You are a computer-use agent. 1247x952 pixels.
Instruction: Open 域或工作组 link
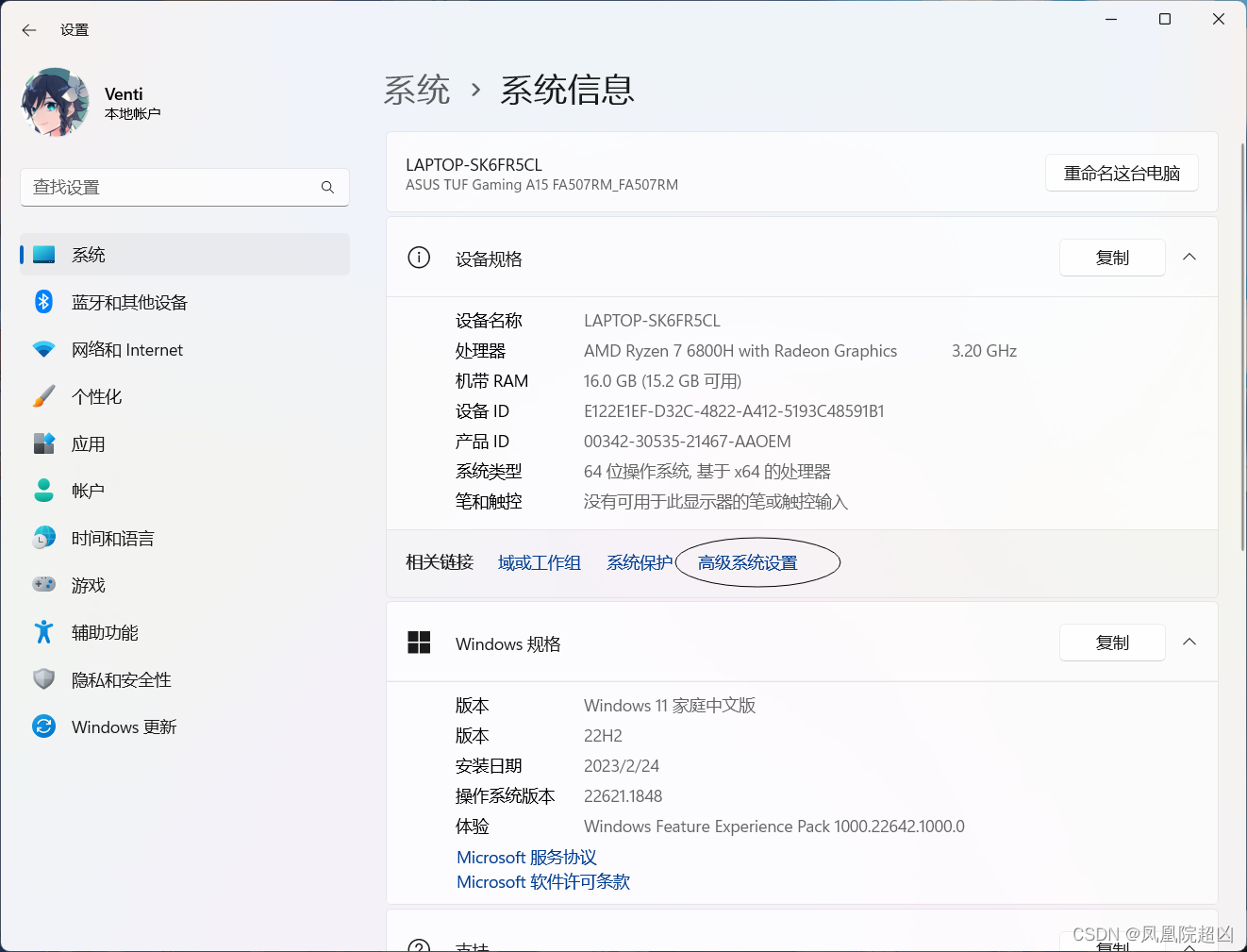tap(540, 562)
